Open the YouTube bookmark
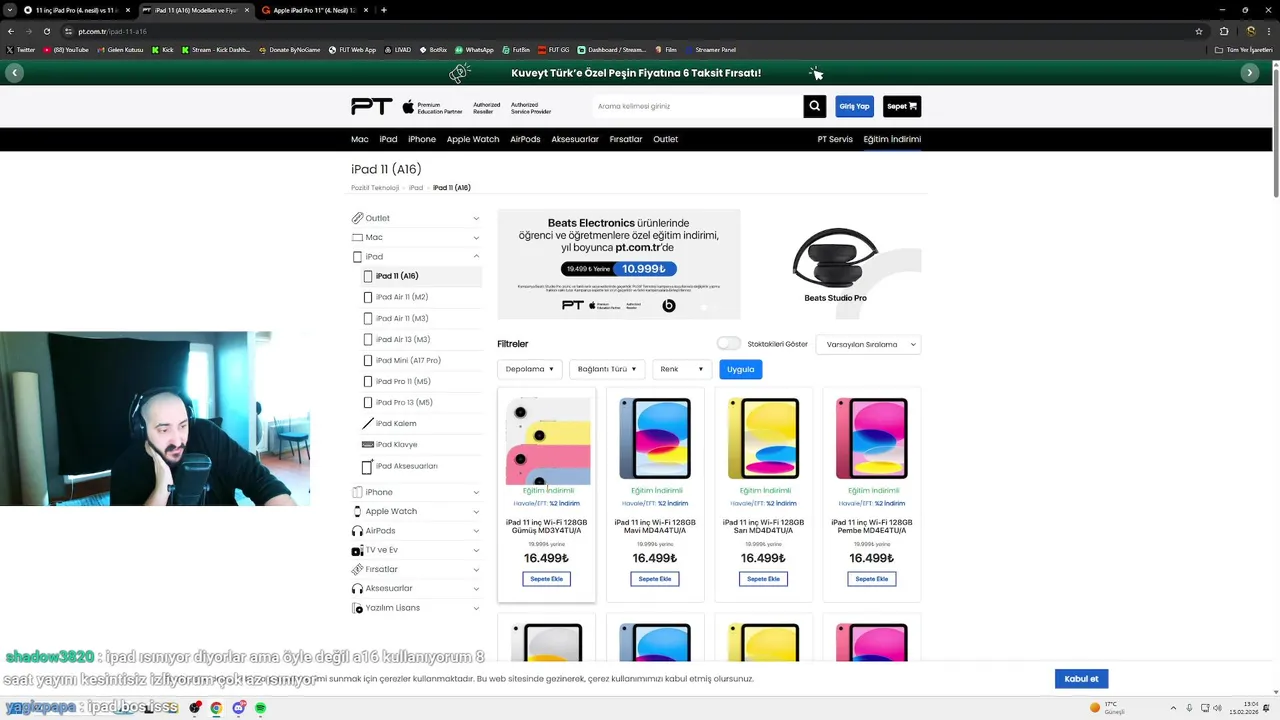This screenshot has width=1280, height=720. (66, 49)
